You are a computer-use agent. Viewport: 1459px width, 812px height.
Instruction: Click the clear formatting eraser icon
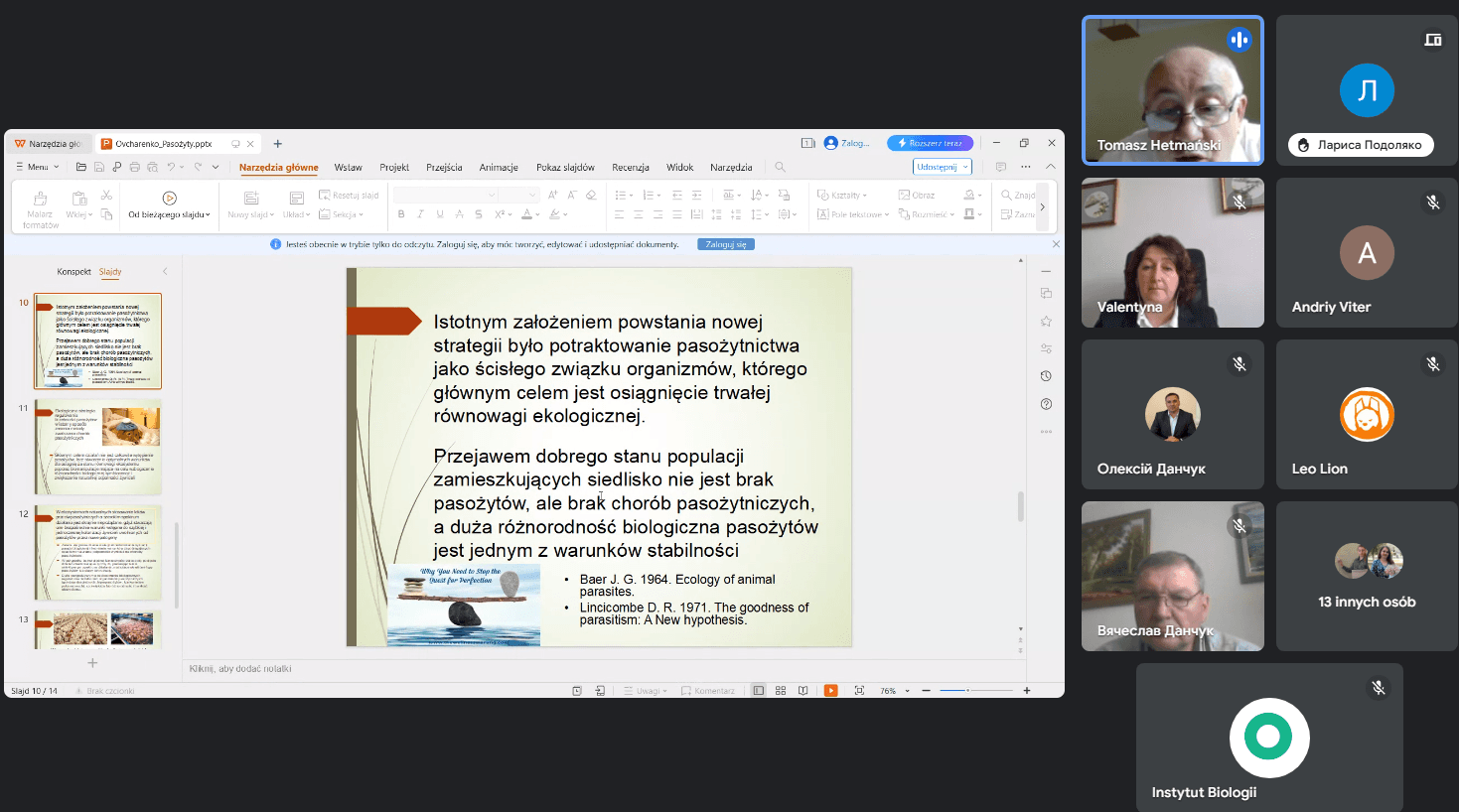click(x=591, y=195)
